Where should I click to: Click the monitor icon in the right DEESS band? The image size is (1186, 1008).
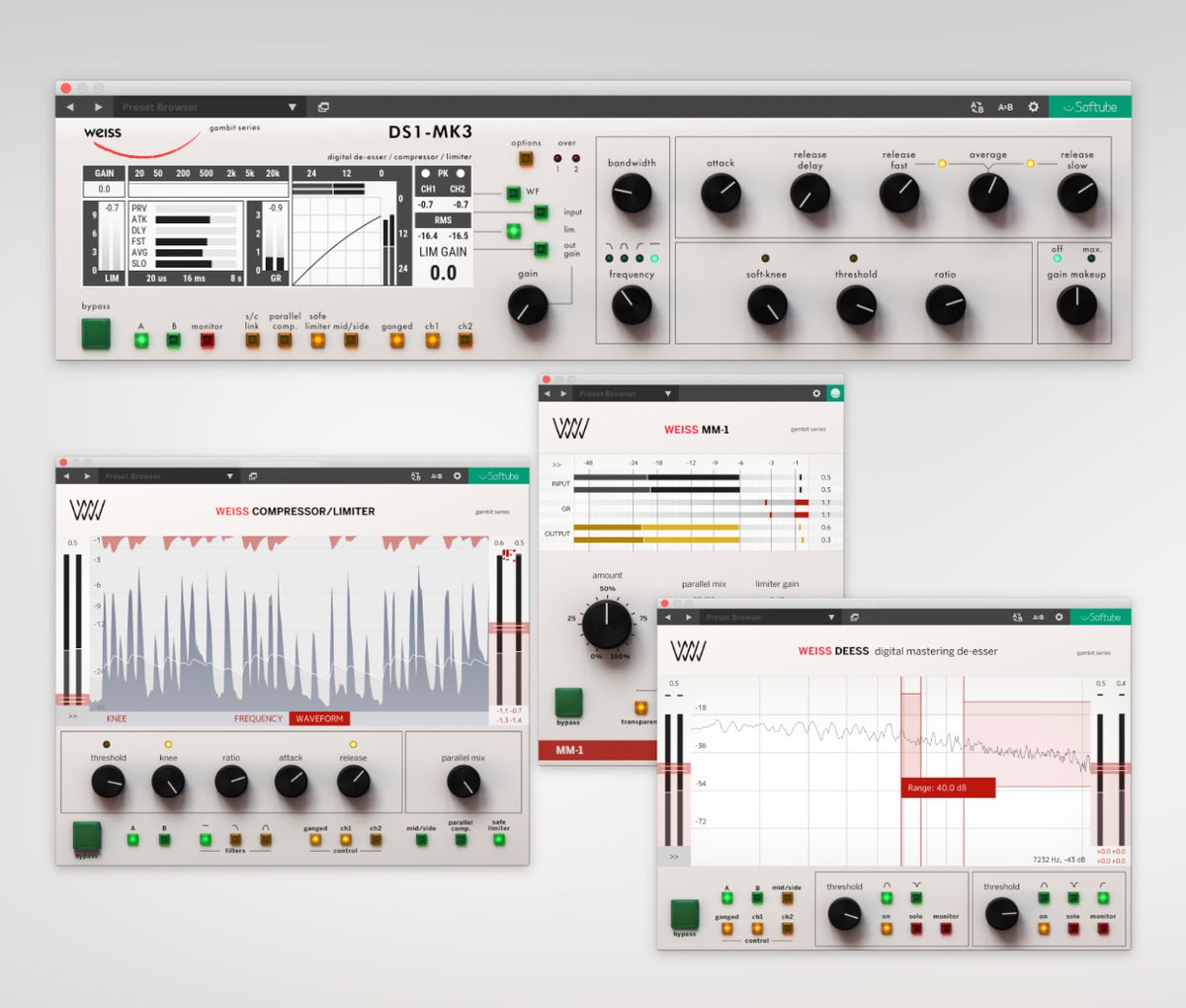(x=1100, y=929)
